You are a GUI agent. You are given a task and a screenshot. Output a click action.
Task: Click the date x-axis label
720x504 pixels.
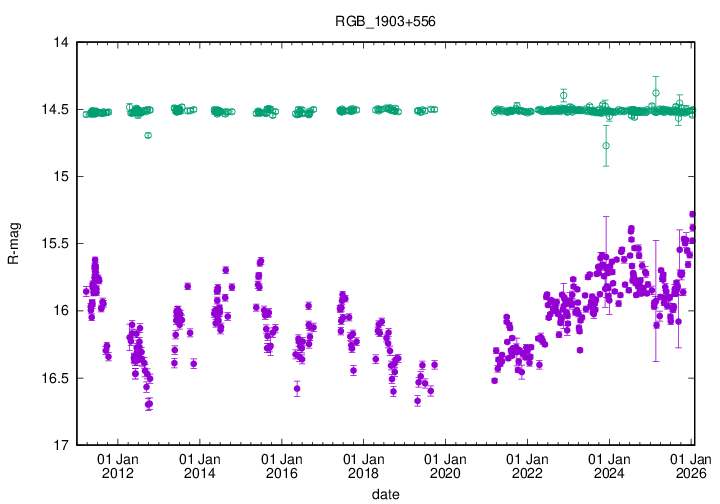[385, 494]
